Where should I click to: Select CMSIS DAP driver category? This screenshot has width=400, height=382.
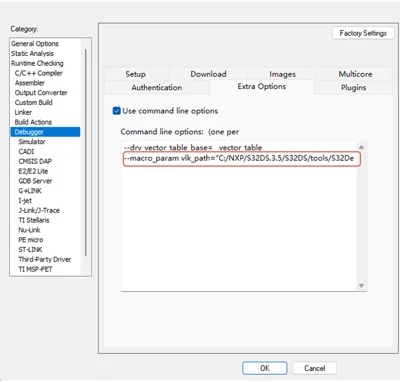coord(35,161)
